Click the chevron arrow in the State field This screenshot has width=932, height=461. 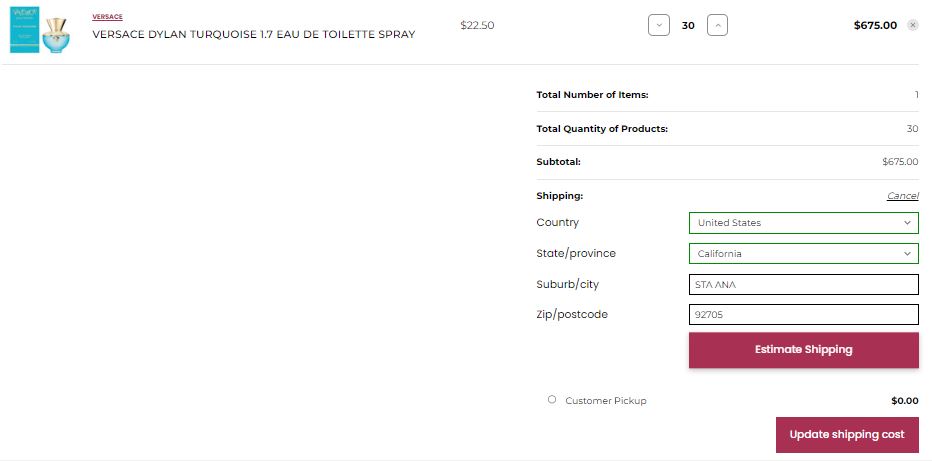click(x=907, y=254)
